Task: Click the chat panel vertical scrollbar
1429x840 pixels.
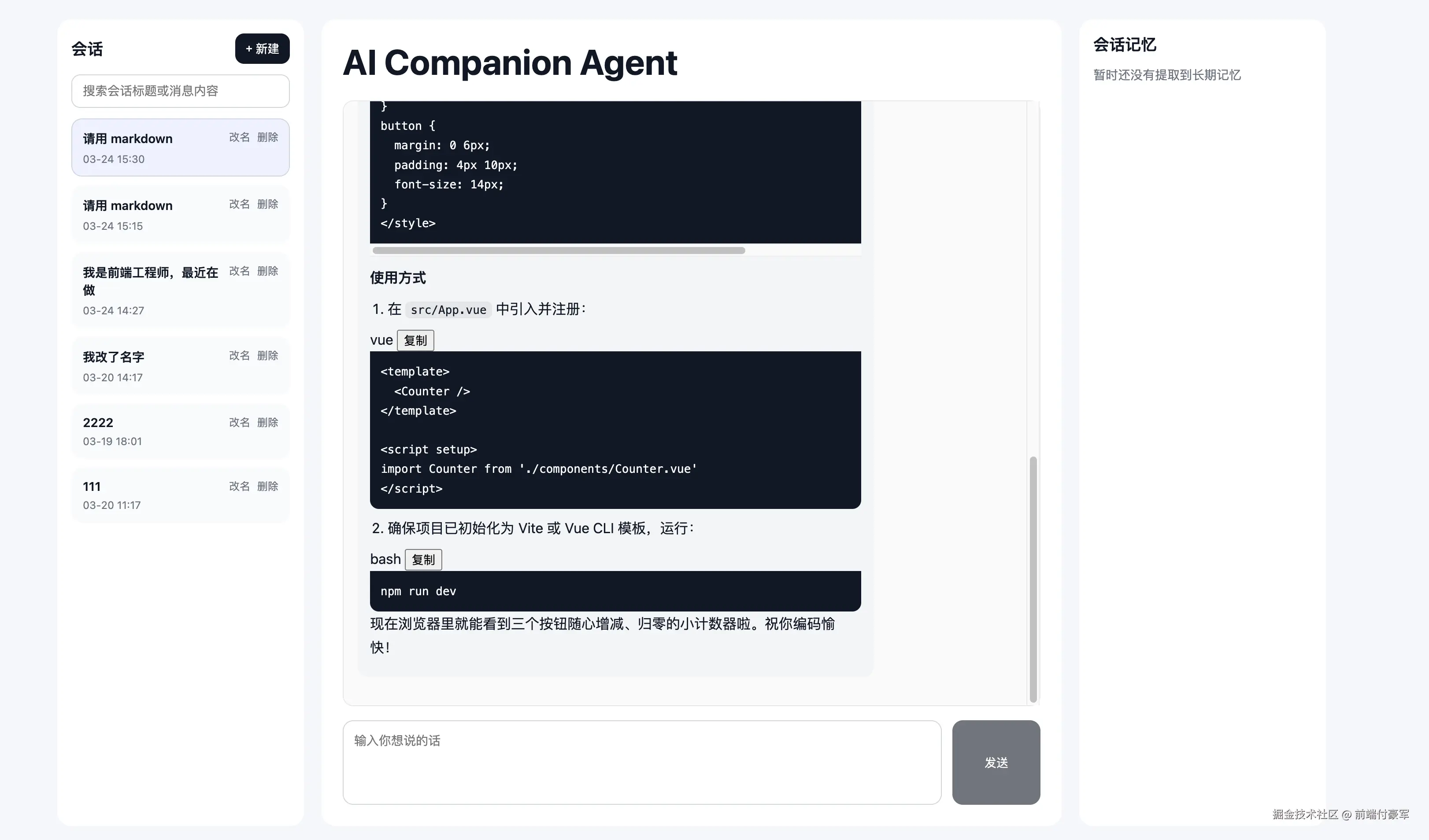Action: (1033, 578)
